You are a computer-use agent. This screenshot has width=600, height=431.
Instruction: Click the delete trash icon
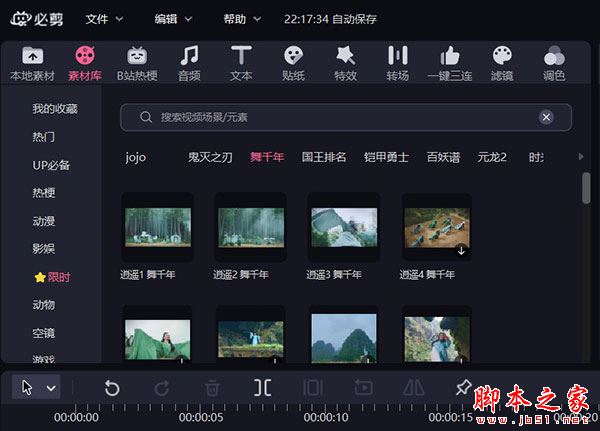[x=212, y=388]
